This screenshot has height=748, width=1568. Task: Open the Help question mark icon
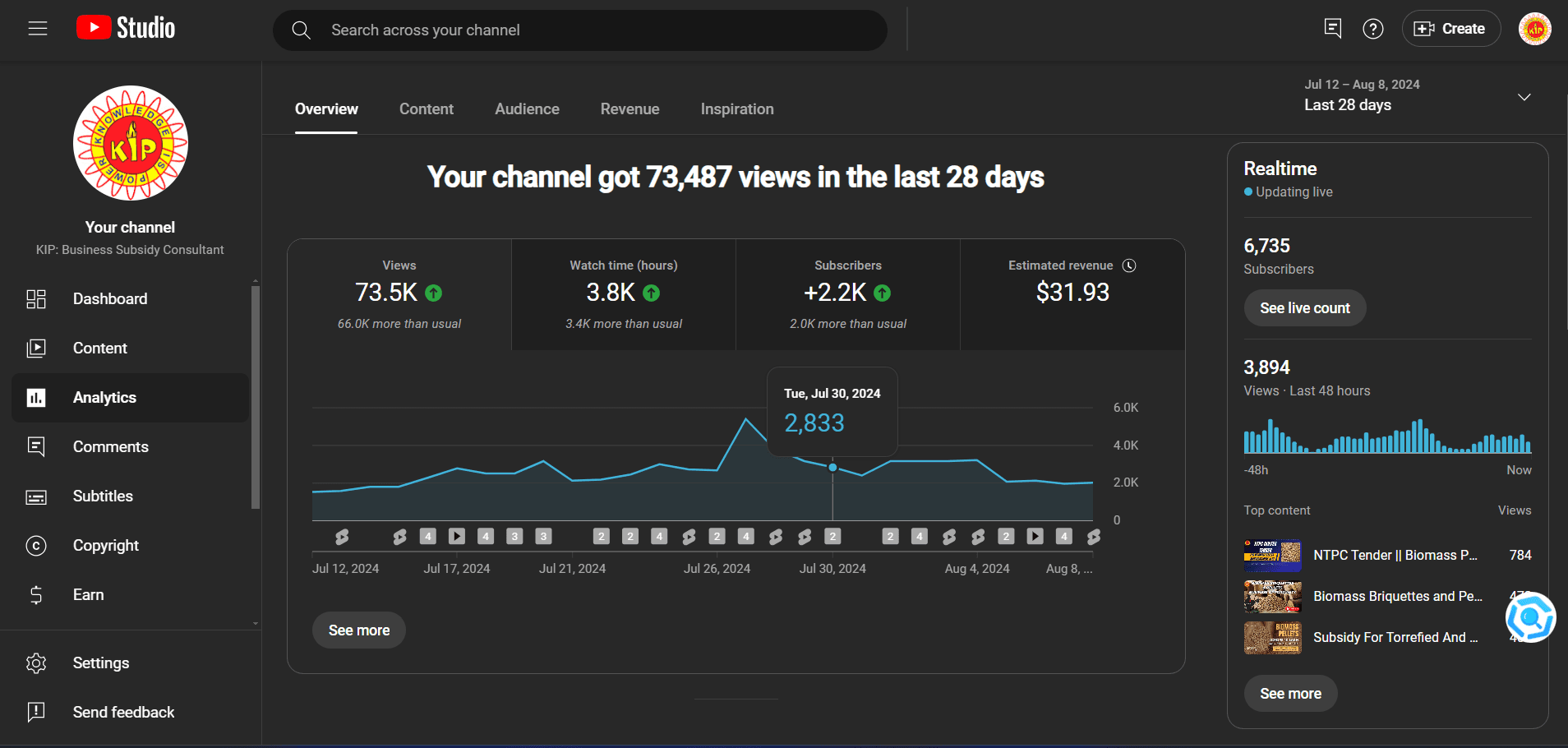[1373, 29]
